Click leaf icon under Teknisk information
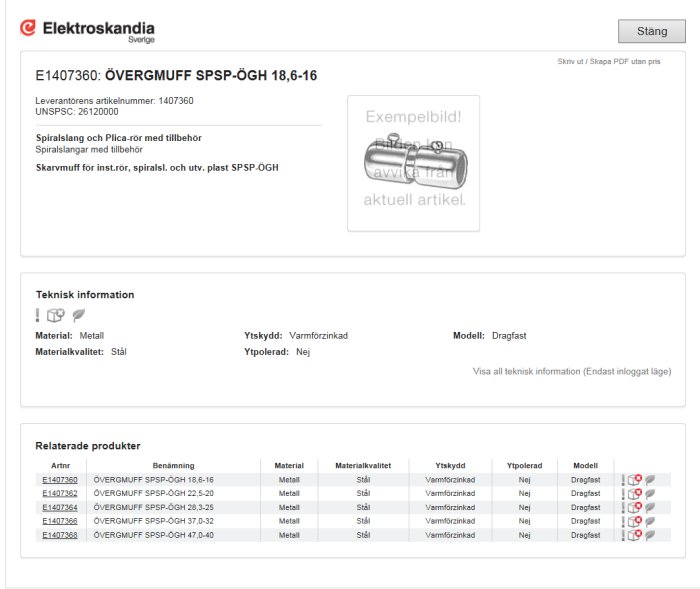 click(x=79, y=315)
